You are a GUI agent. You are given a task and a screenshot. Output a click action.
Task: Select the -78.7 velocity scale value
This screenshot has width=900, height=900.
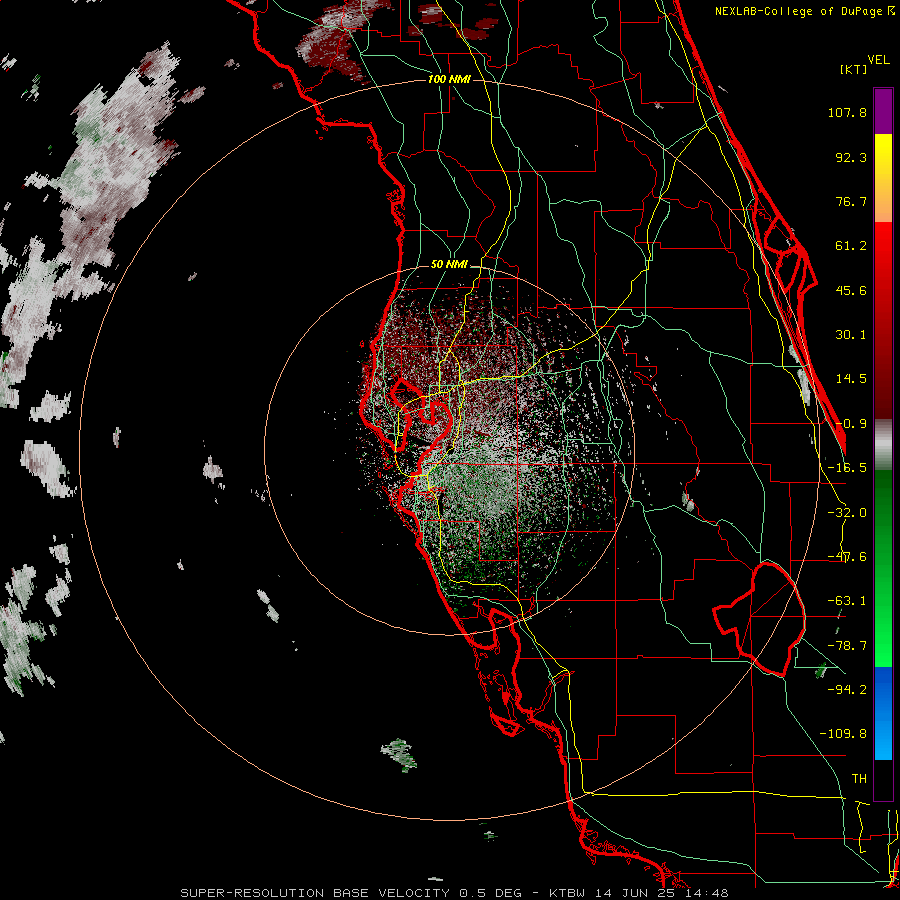click(847, 646)
